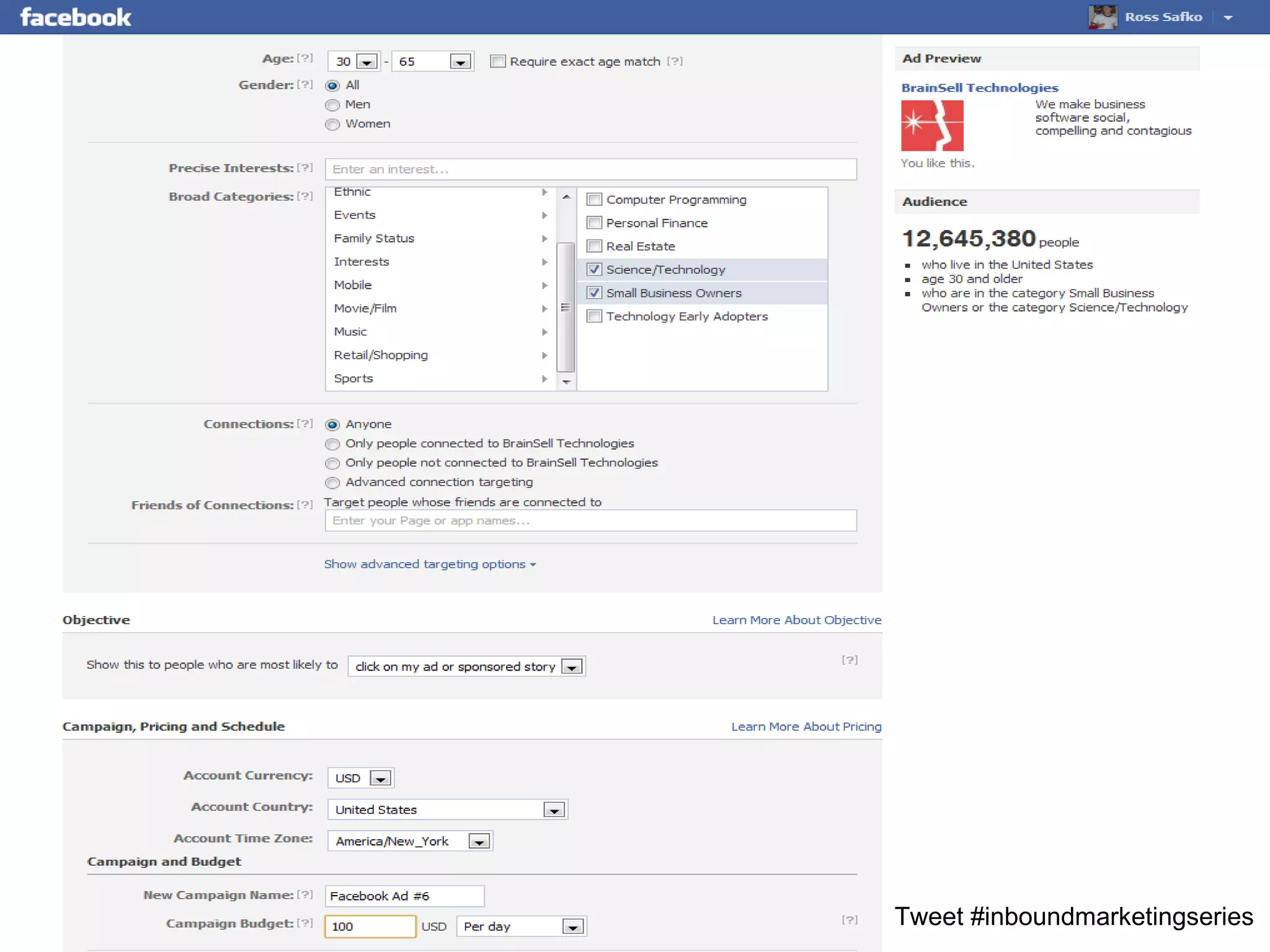1270x952 pixels.
Task: Open help icon beside Precise Interests
Action: click(x=304, y=168)
